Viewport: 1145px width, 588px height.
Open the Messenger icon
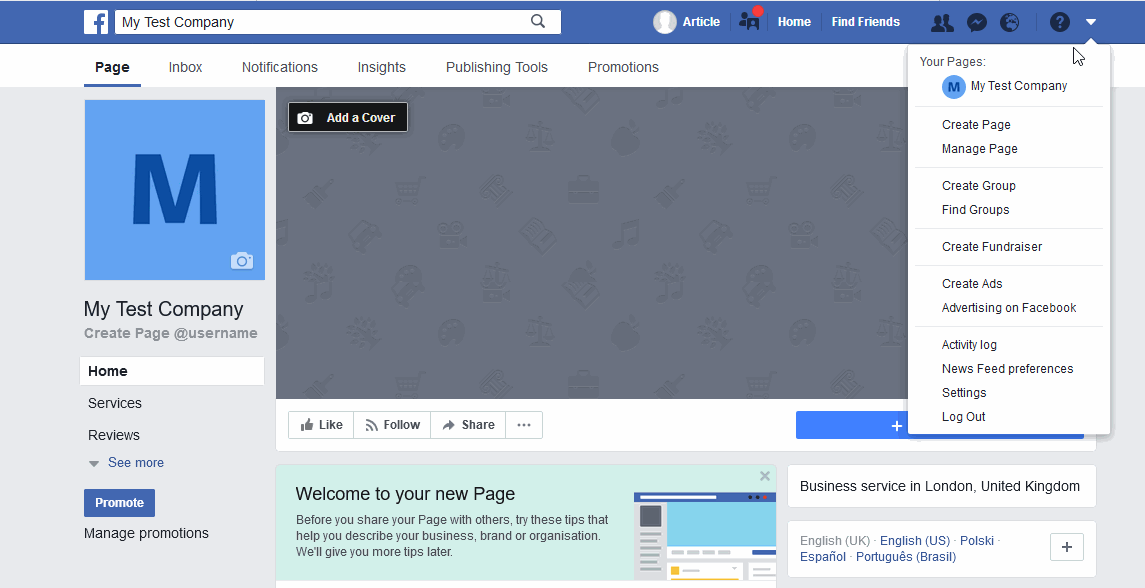(x=976, y=23)
